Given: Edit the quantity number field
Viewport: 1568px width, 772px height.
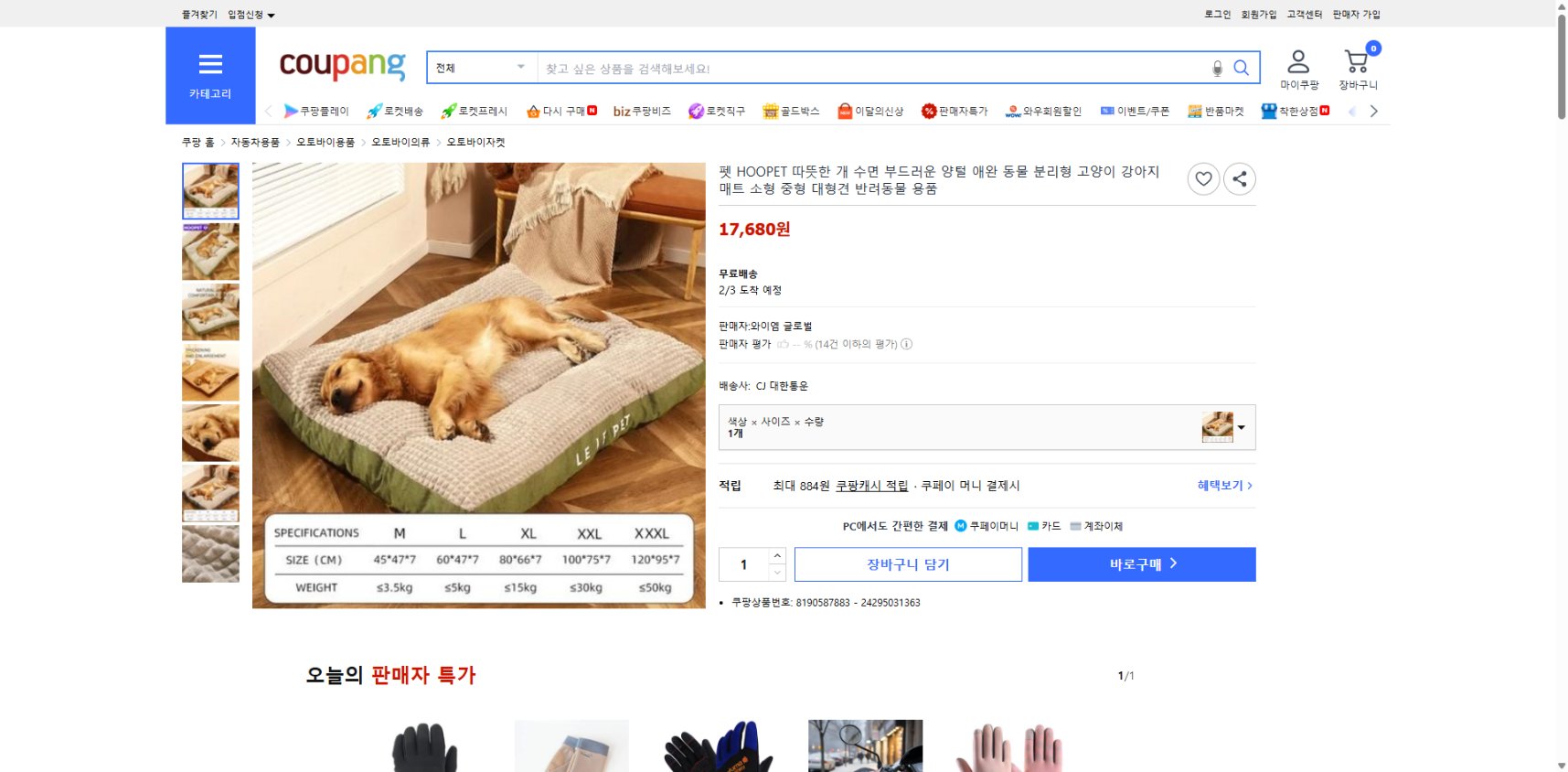Looking at the screenshot, I should pos(744,564).
